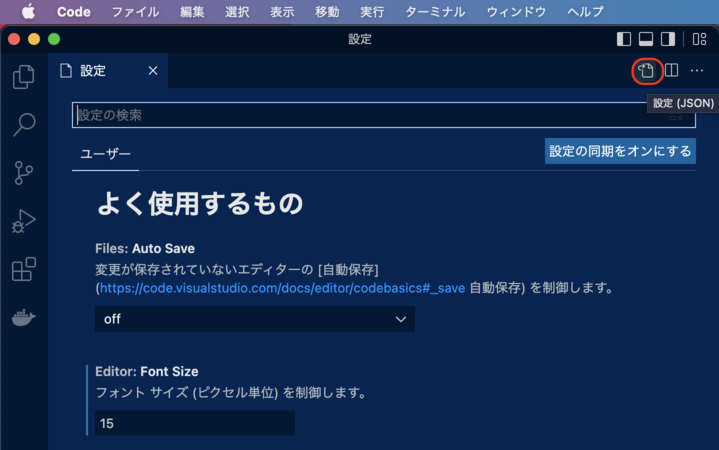Open the customize layout button
719x450 pixels.
pyautogui.click(x=699, y=39)
